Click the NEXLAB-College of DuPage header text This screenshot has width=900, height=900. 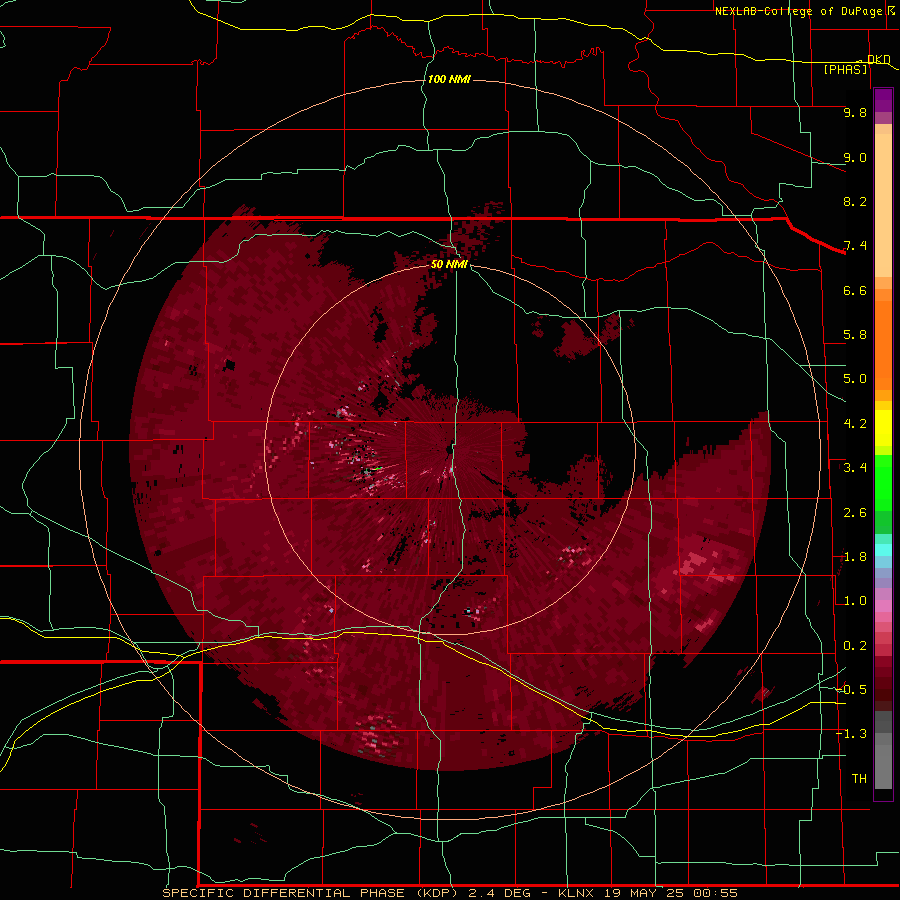click(798, 11)
